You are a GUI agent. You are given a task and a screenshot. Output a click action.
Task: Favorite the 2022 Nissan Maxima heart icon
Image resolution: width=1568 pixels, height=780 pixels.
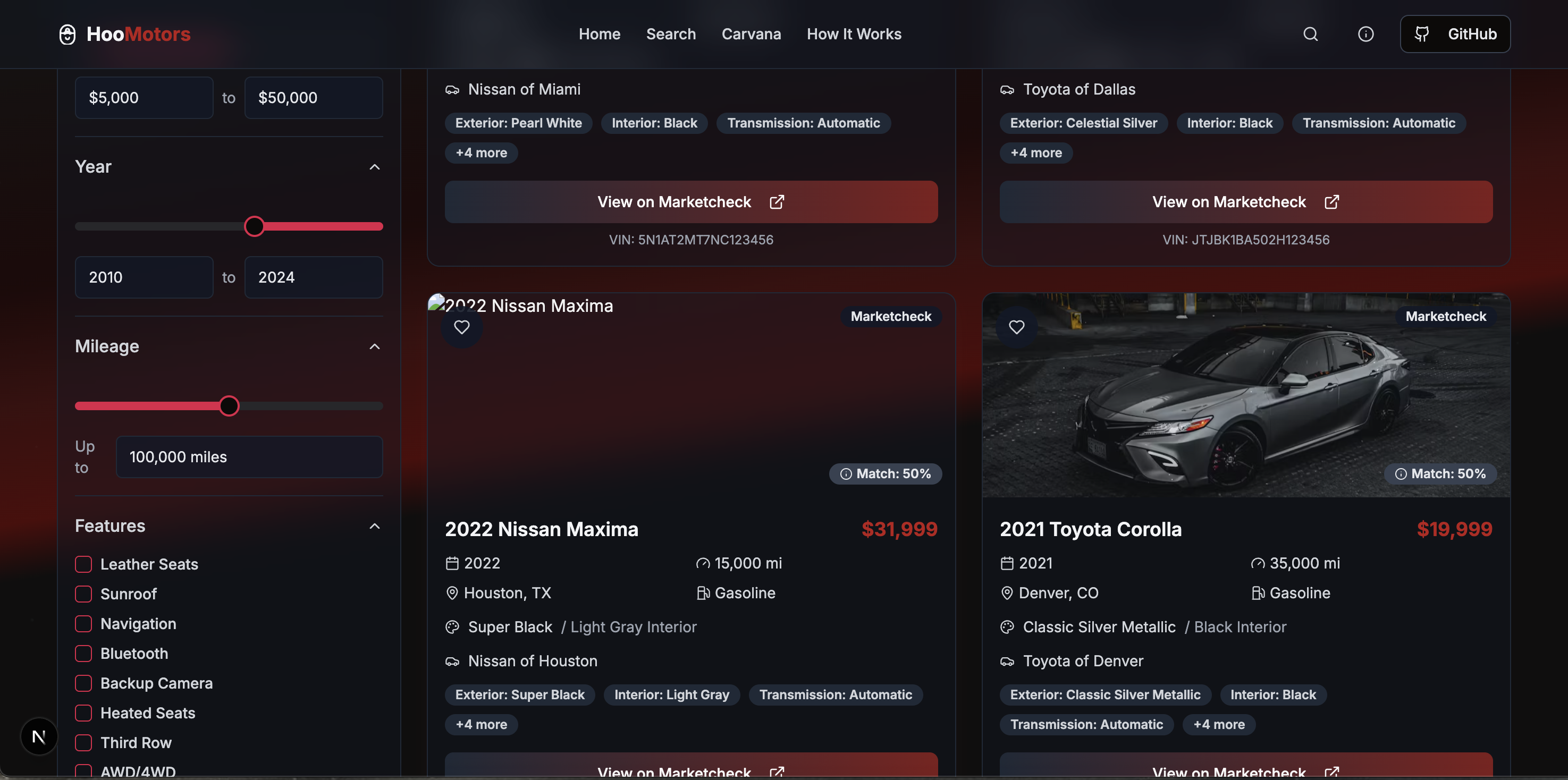pyautogui.click(x=461, y=327)
